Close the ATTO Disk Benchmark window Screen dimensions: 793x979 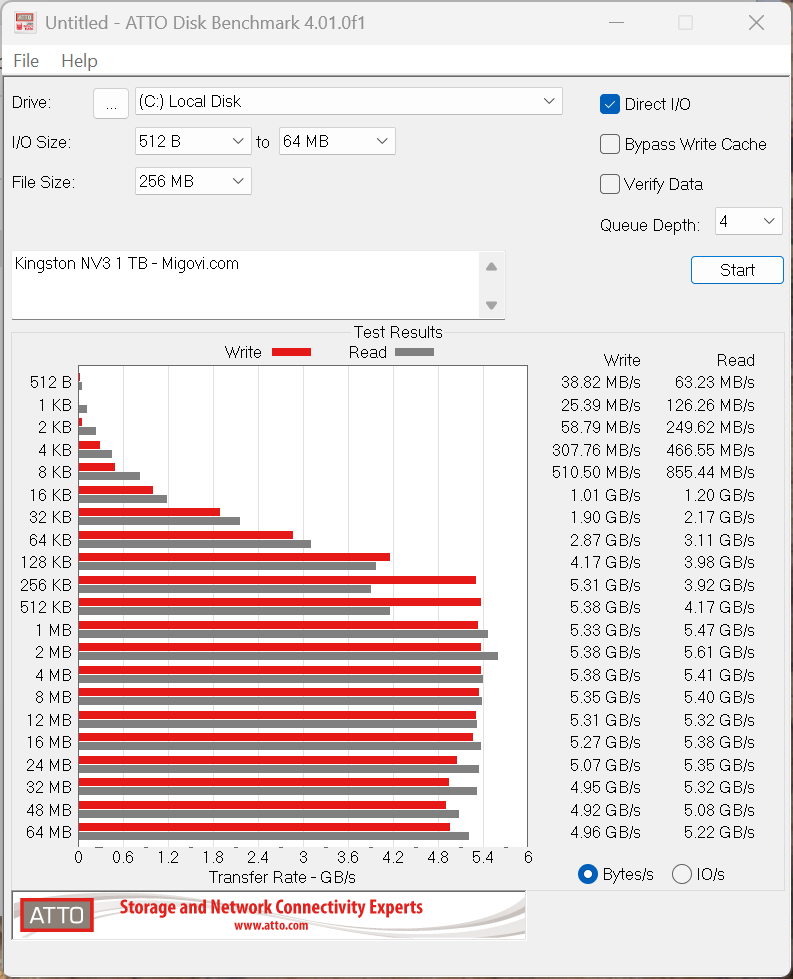tap(756, 22)
